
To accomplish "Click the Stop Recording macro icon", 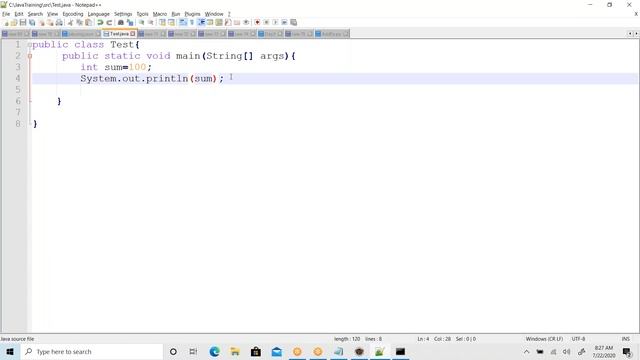I will pyautogui.click(x=266, y=22).
